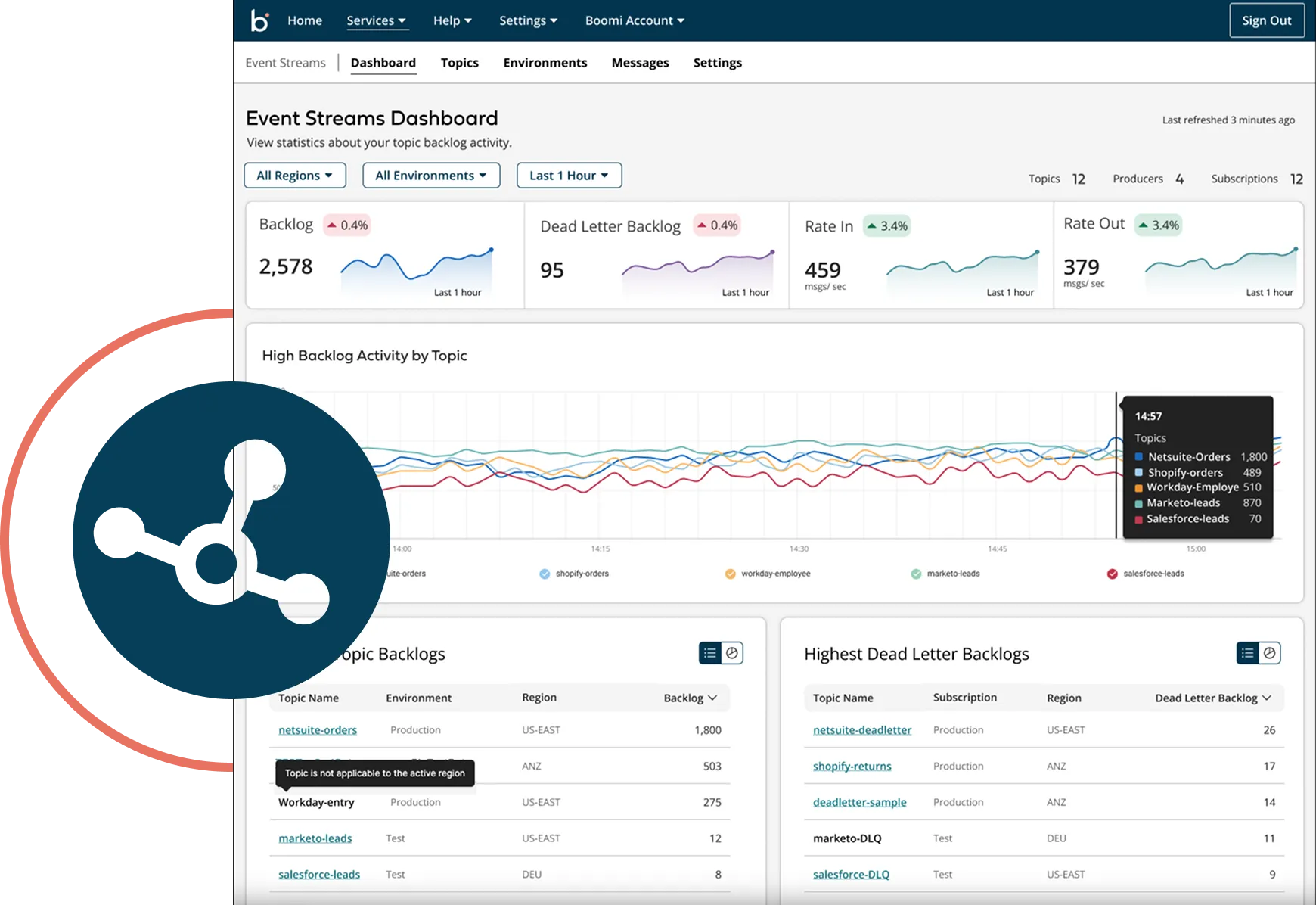Image resolution: width=1316 pixels, height=905 pixels.
Task: Click the Netsuite-Orders blue tooltip swatch
Action: click(1139, 457)
